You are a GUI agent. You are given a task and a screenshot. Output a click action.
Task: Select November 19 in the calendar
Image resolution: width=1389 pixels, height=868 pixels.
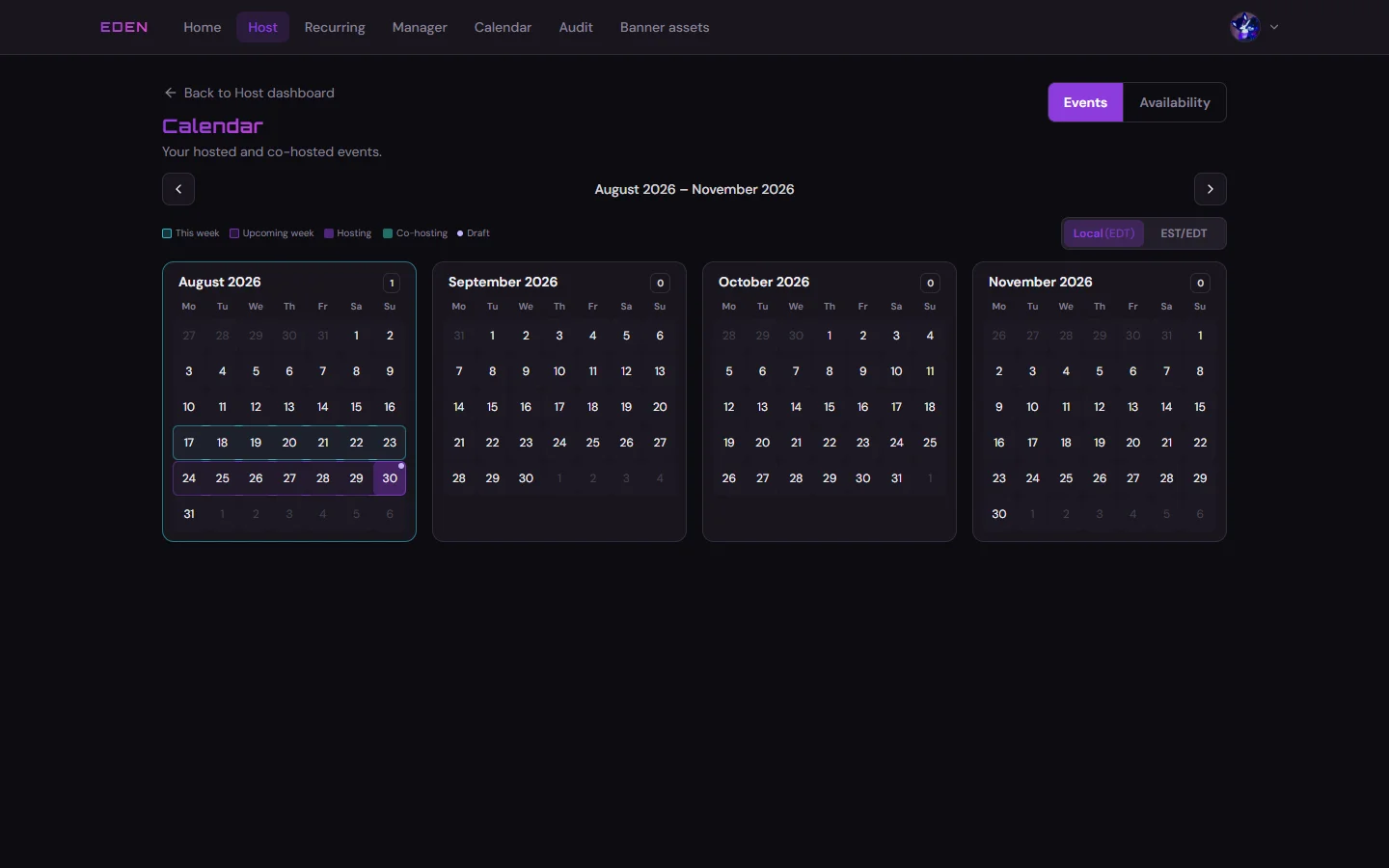pyautogui.click(x=1100, y=443)
